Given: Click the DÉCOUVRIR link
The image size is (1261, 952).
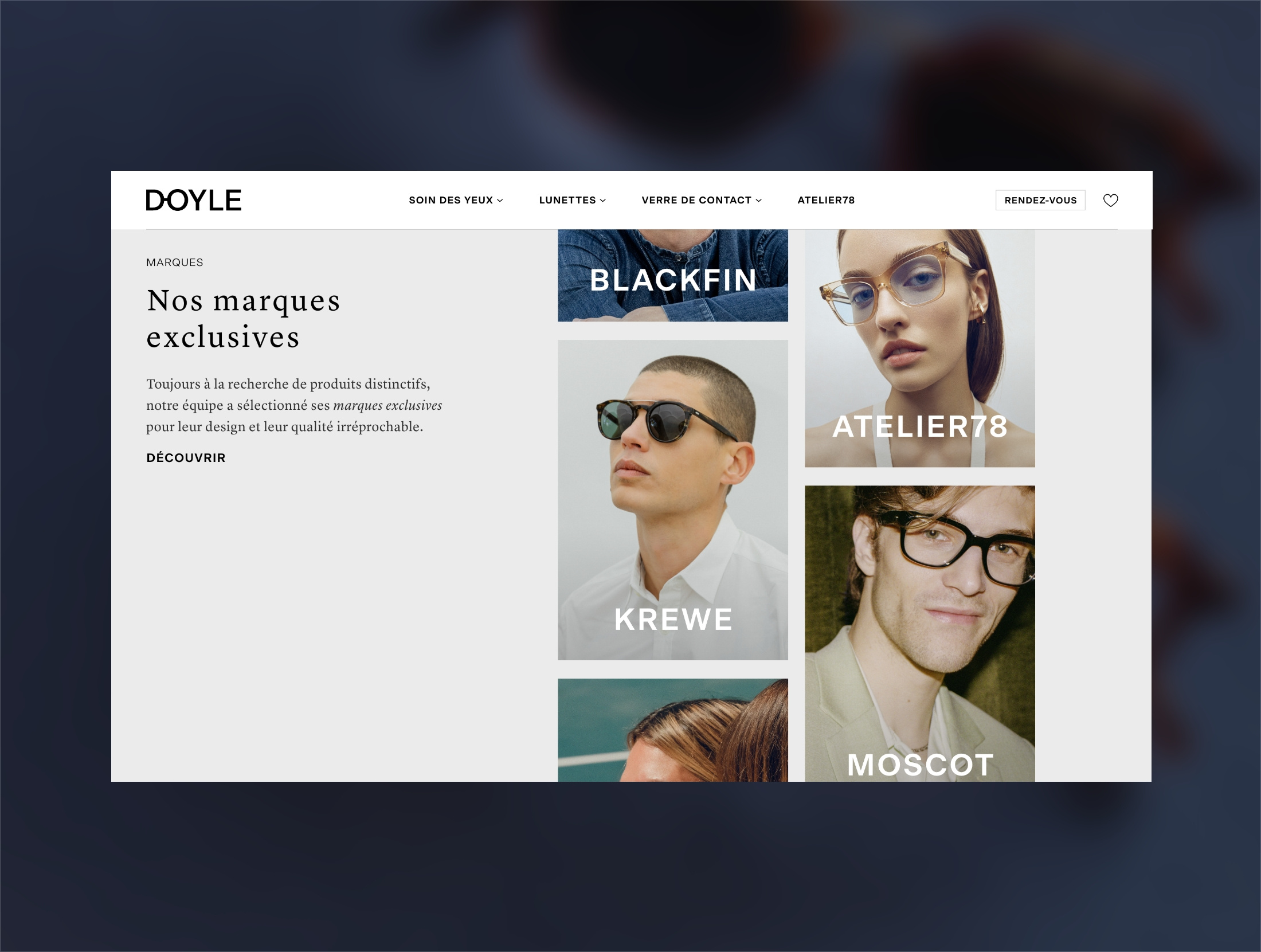Looking at the screenshot, I should tap(185, 457).
